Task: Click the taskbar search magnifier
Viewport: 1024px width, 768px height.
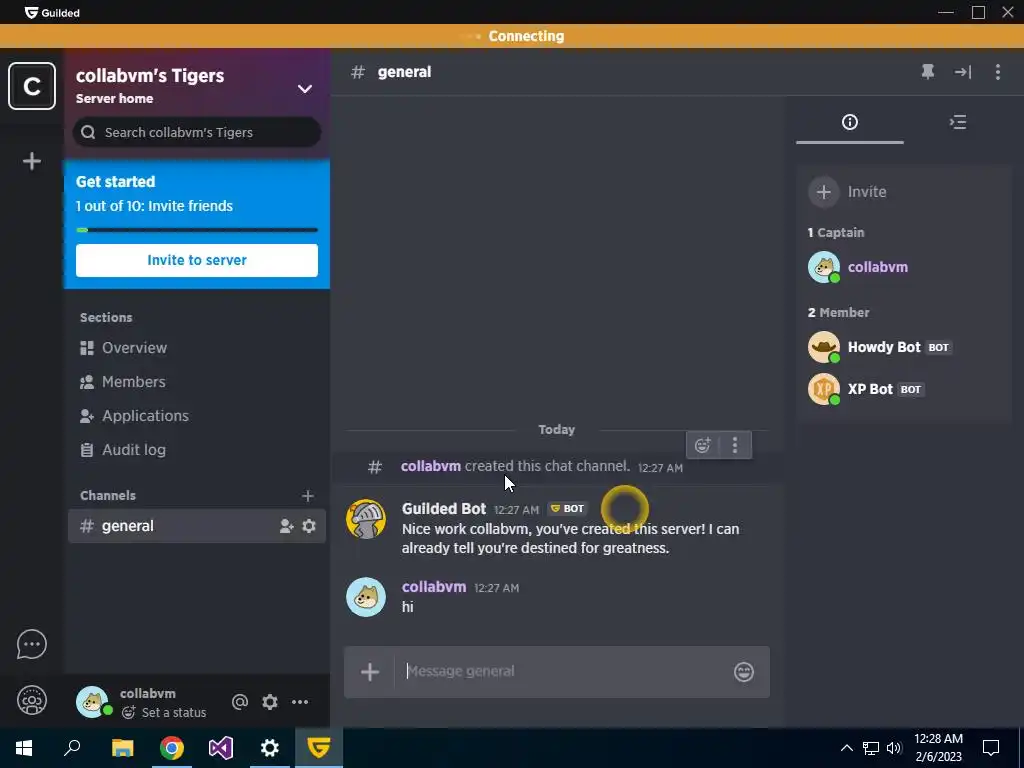Action: tap(72, 748)
